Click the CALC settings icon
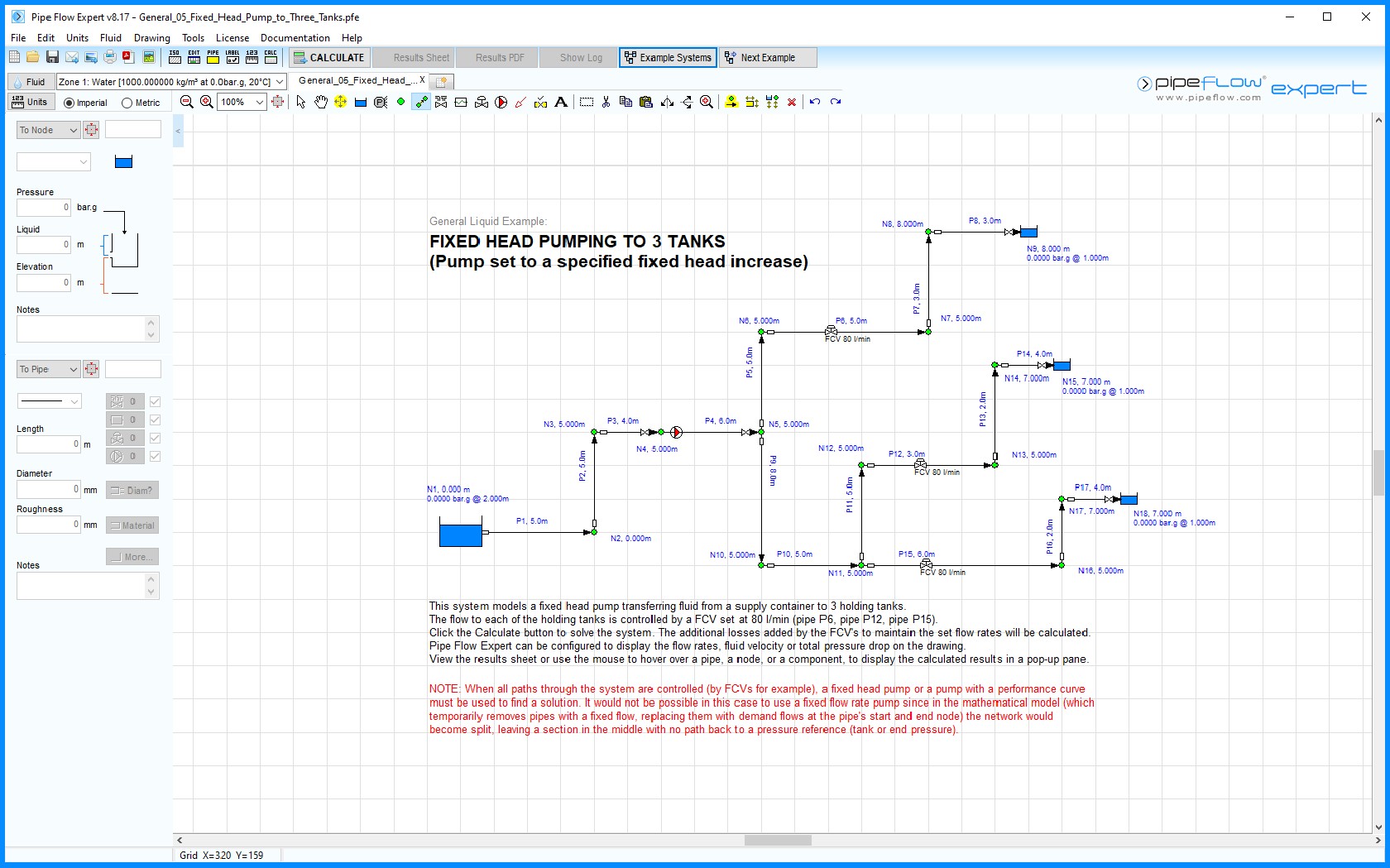Image resolution: width=1390 pixels, height=868 pixels. (x=271, y=57)
